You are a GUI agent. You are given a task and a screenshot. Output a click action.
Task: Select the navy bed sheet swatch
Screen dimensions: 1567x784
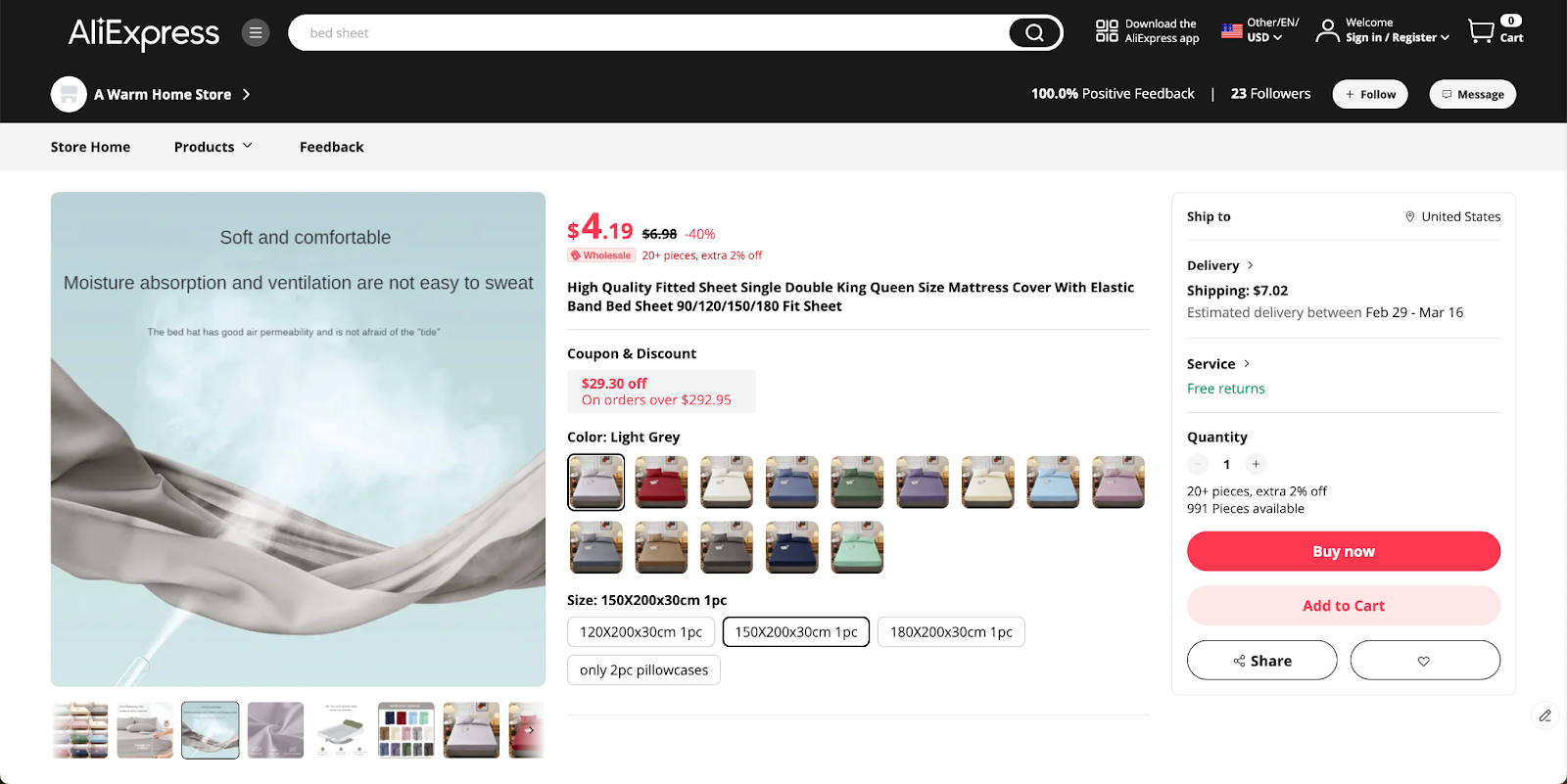point(791,547)
